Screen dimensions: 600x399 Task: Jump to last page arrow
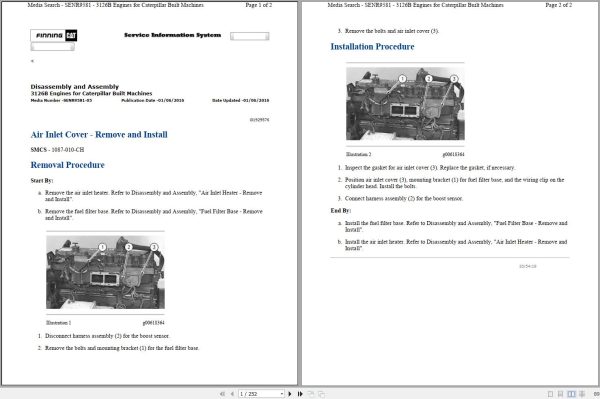point(300,394)
